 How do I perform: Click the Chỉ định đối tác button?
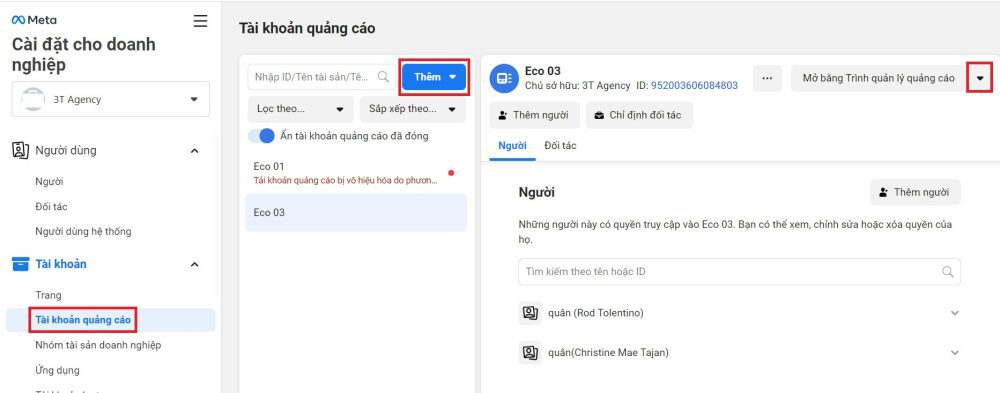click(x=639, y=115)
